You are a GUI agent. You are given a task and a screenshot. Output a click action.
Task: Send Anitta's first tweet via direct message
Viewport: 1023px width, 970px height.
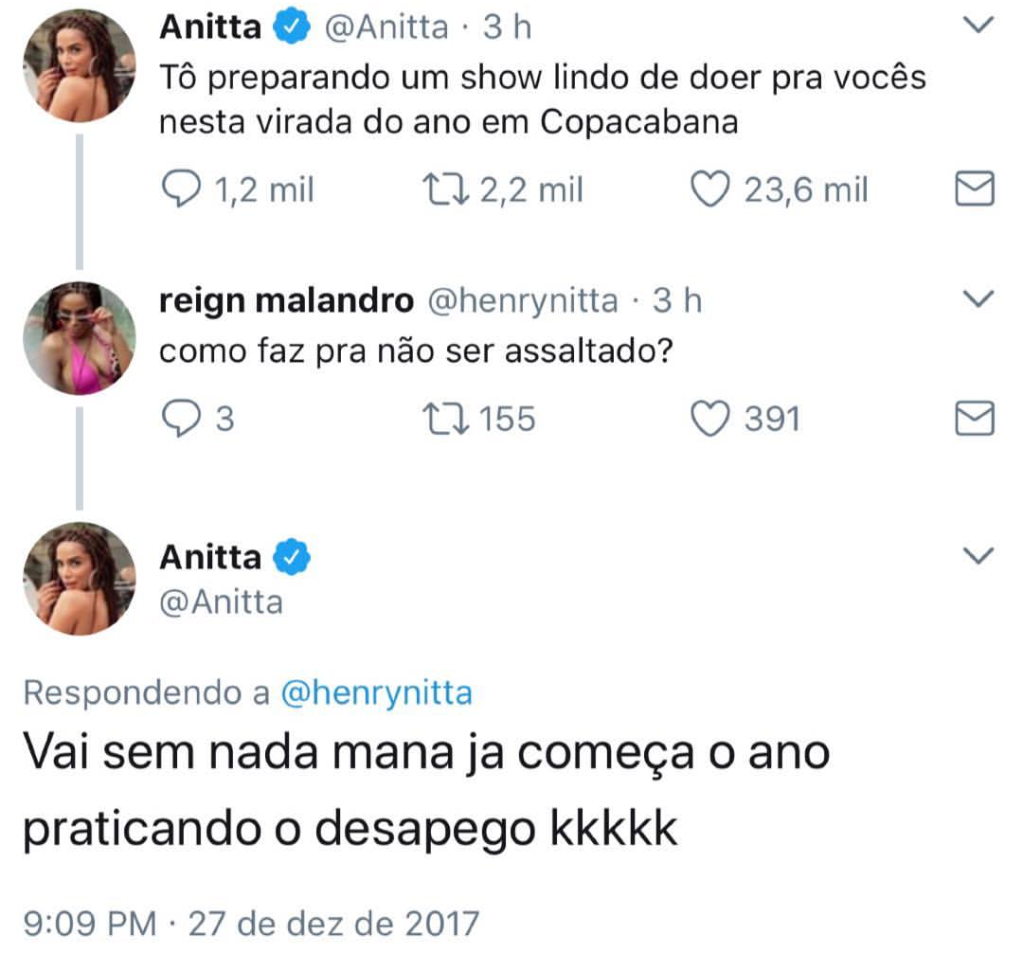click(x=975, y=189)
